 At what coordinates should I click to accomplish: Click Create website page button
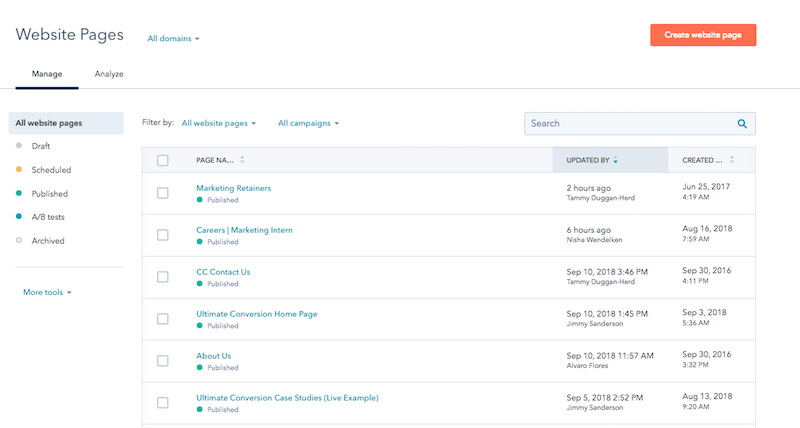(x=703, y=35)
